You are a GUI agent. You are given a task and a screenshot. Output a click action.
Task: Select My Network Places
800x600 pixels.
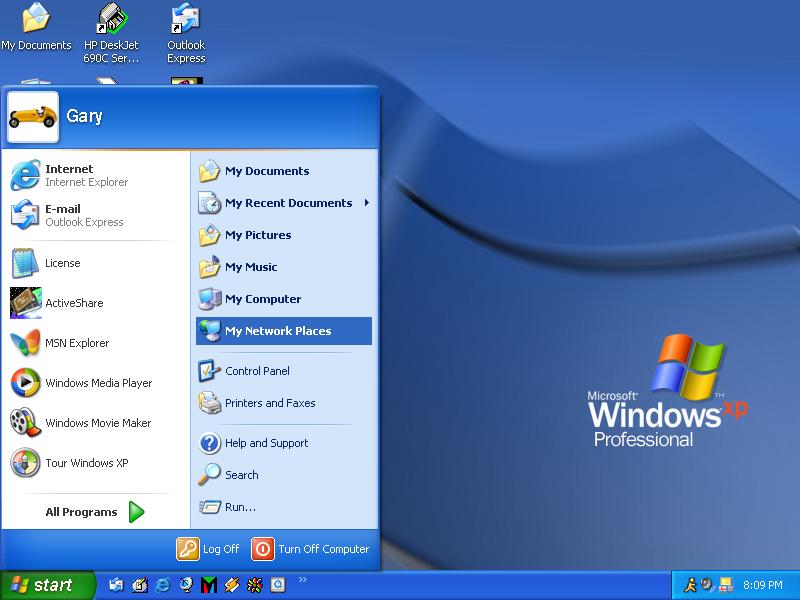pos(284,331)
